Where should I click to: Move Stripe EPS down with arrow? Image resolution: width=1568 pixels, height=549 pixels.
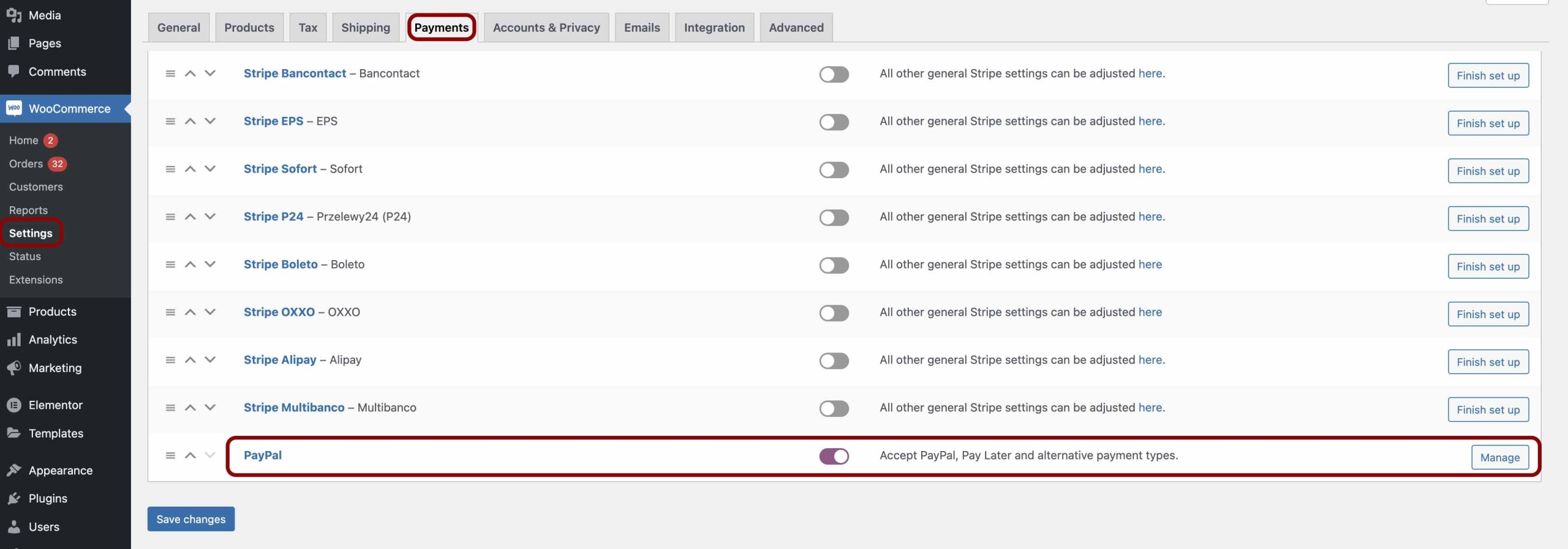210,121
